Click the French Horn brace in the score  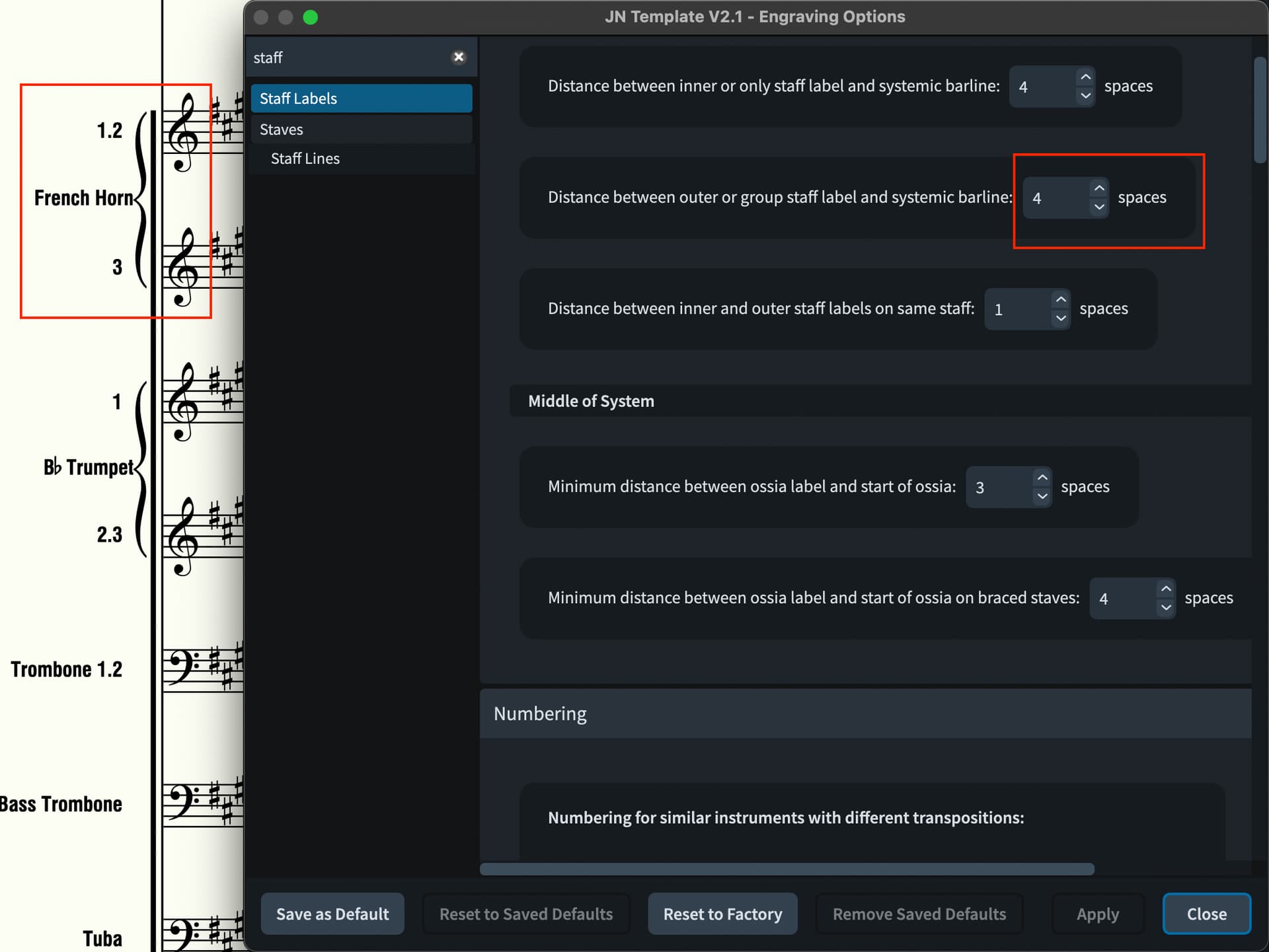141,198
